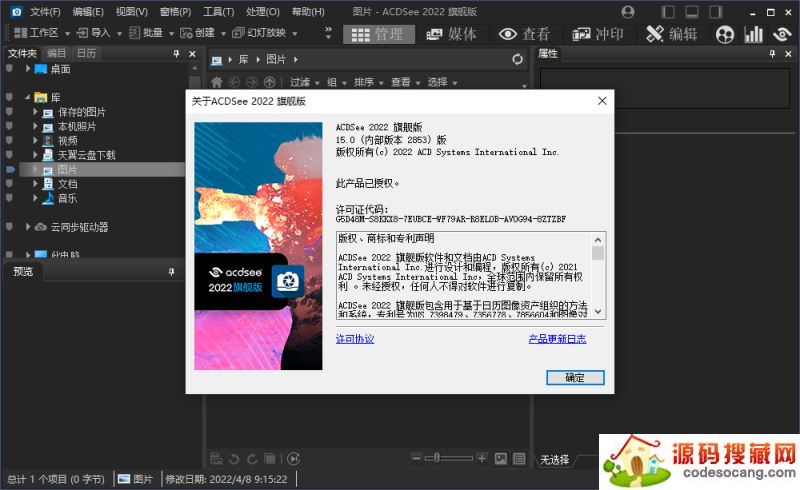
Task: Open the user account profile icon
Action: [x=628, y=12]
